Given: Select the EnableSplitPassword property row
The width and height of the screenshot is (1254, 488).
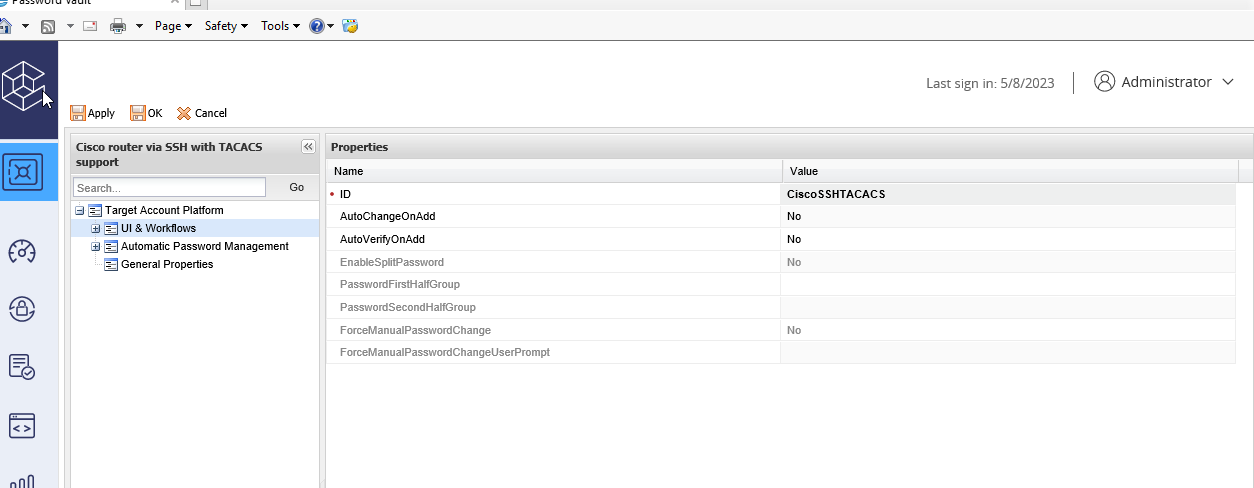Looking at the screenshot, I should [x=781, y=262].
